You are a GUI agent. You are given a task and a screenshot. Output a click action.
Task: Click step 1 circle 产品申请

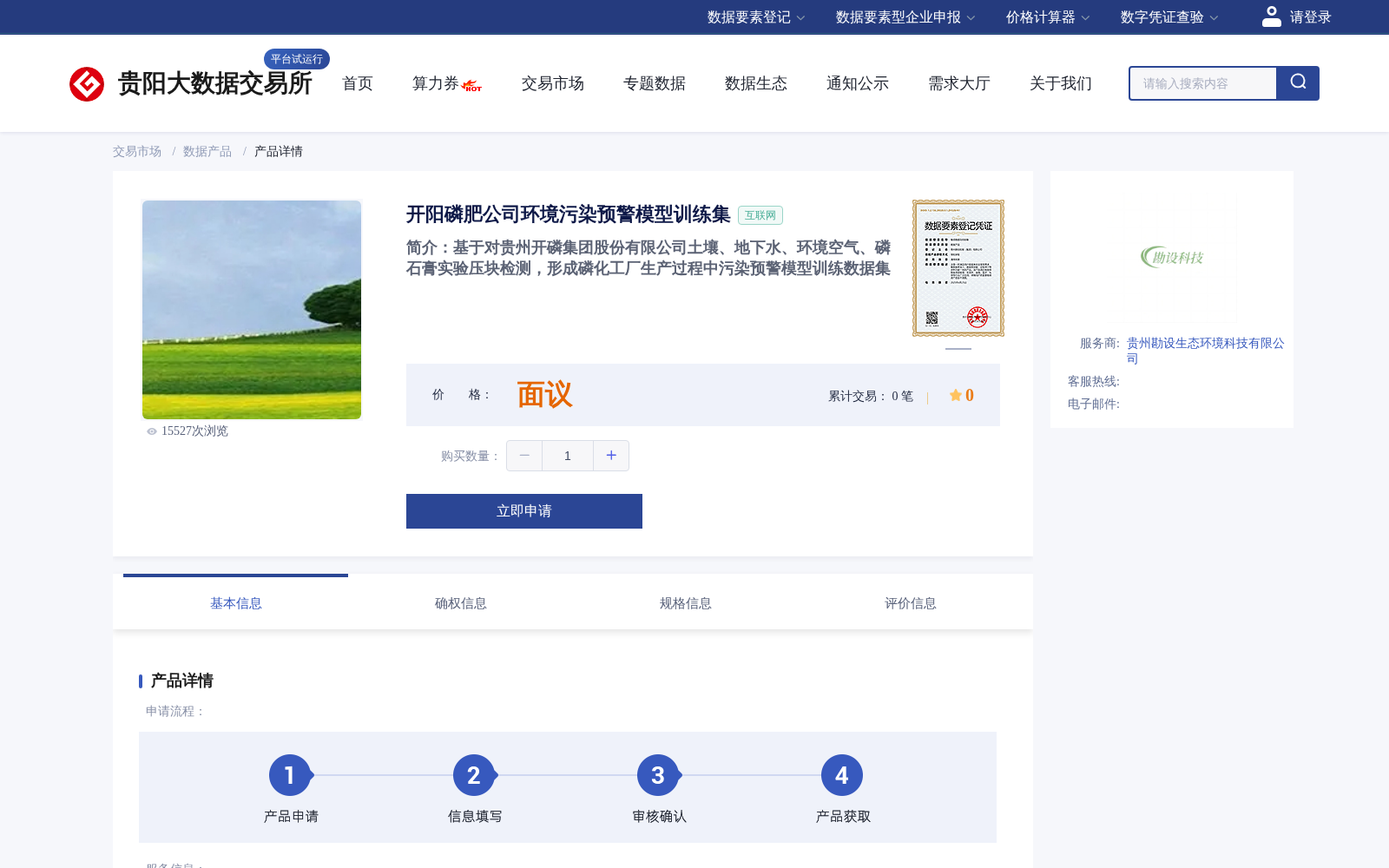tap(290, 775)
